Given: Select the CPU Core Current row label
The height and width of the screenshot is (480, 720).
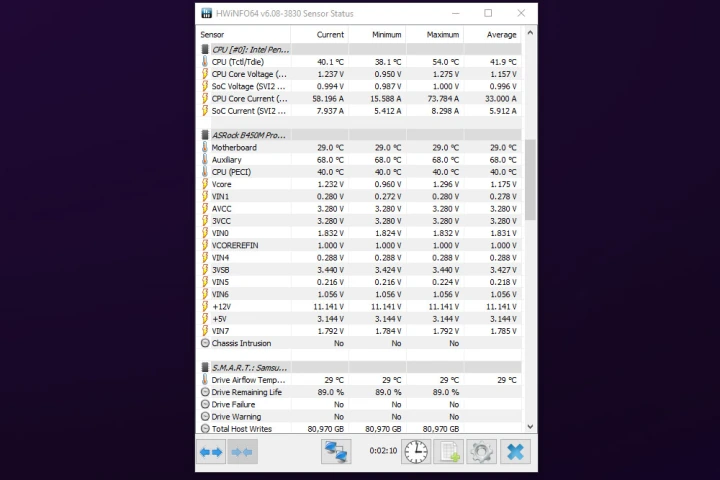Looking at the screenshot, I should (x=249, y=99).
